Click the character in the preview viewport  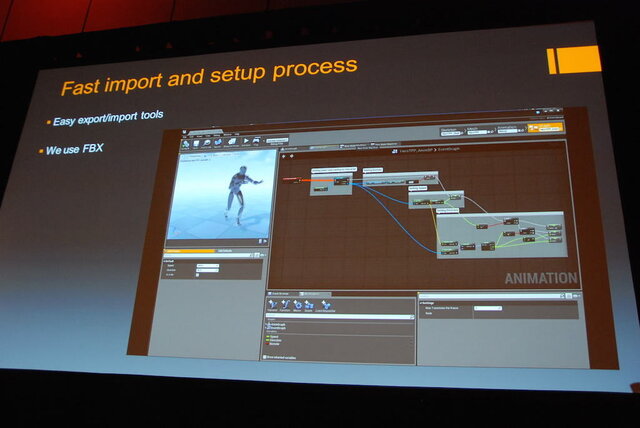[239, 194]
